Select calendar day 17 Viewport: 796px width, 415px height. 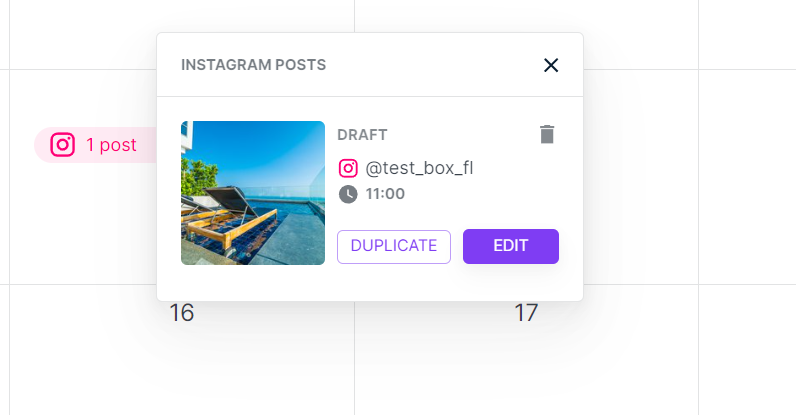pos(526,313)
